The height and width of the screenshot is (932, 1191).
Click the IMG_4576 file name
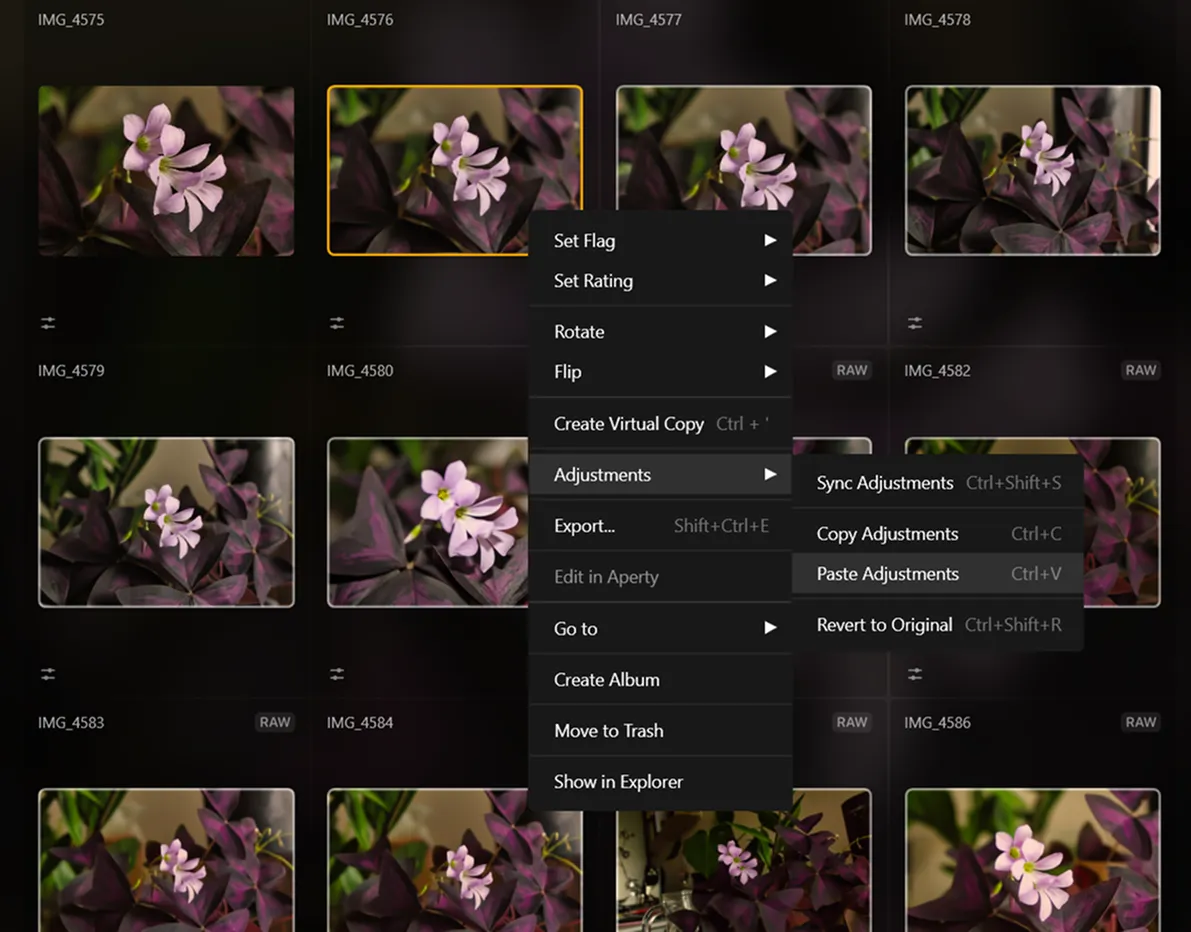(x=360, y=20)
